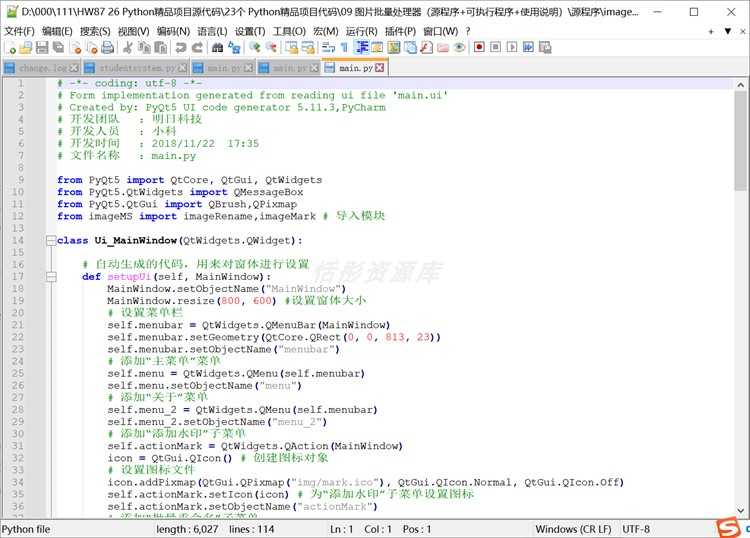Screen dimensions: 750x538
Task: Switch to the studentsystem.py tab
Action: coord(138,68)
